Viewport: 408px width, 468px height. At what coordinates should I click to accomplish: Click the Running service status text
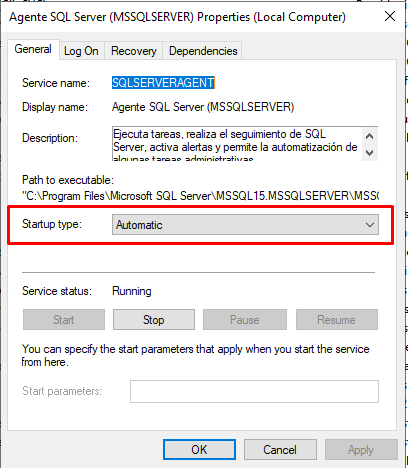(132, 291)
